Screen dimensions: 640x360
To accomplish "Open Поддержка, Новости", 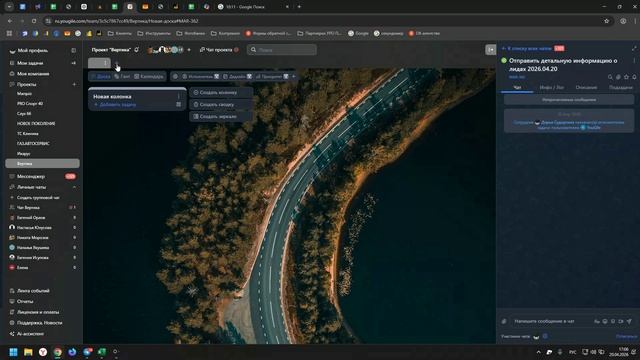I will pos(39,323).
